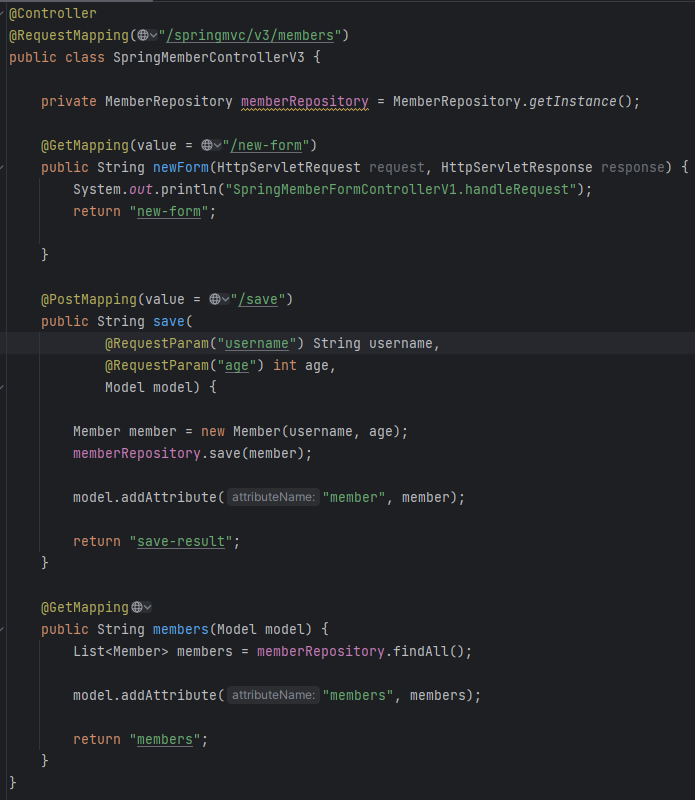Click the globe URL icon beside "/springmvc/v3/members"
Viewport: 695px width, 800px height.
pos(143,35)
